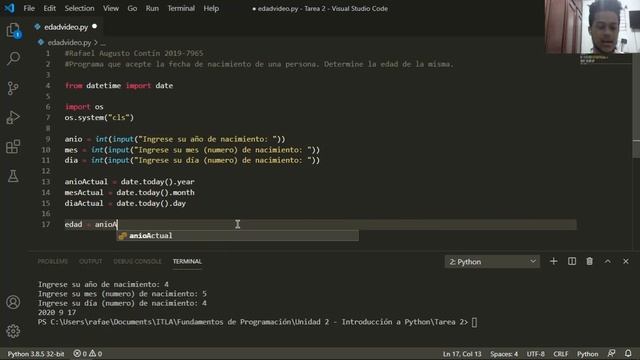Select Python 3.8.5 32-bit interpreter
The image size is (640, 360).
[x=36, y=354]
